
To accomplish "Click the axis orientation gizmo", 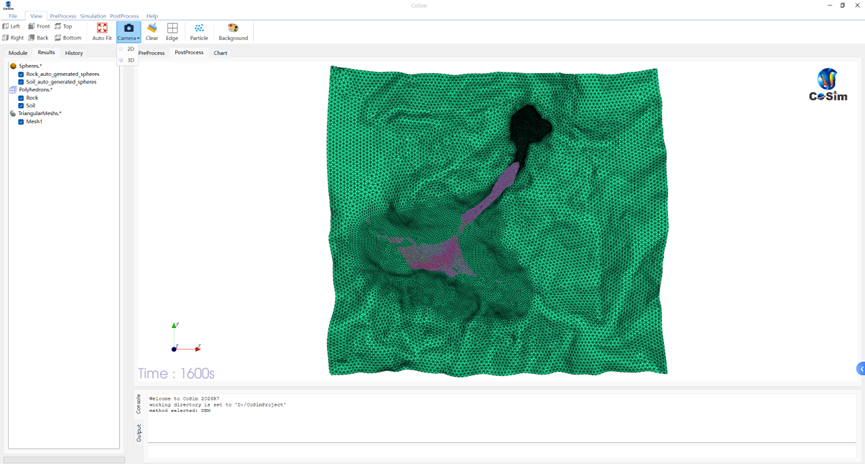I will pyautogui.click(x=186, y=338).
